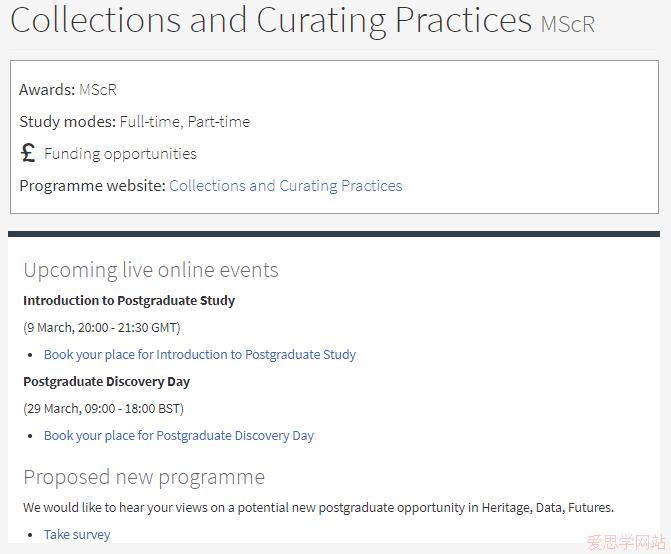Image resolution: width=671 pixels, height=554 pixels.
Task: Click the Study modes Full-time, Part-time text
Action: click(134, 122)
